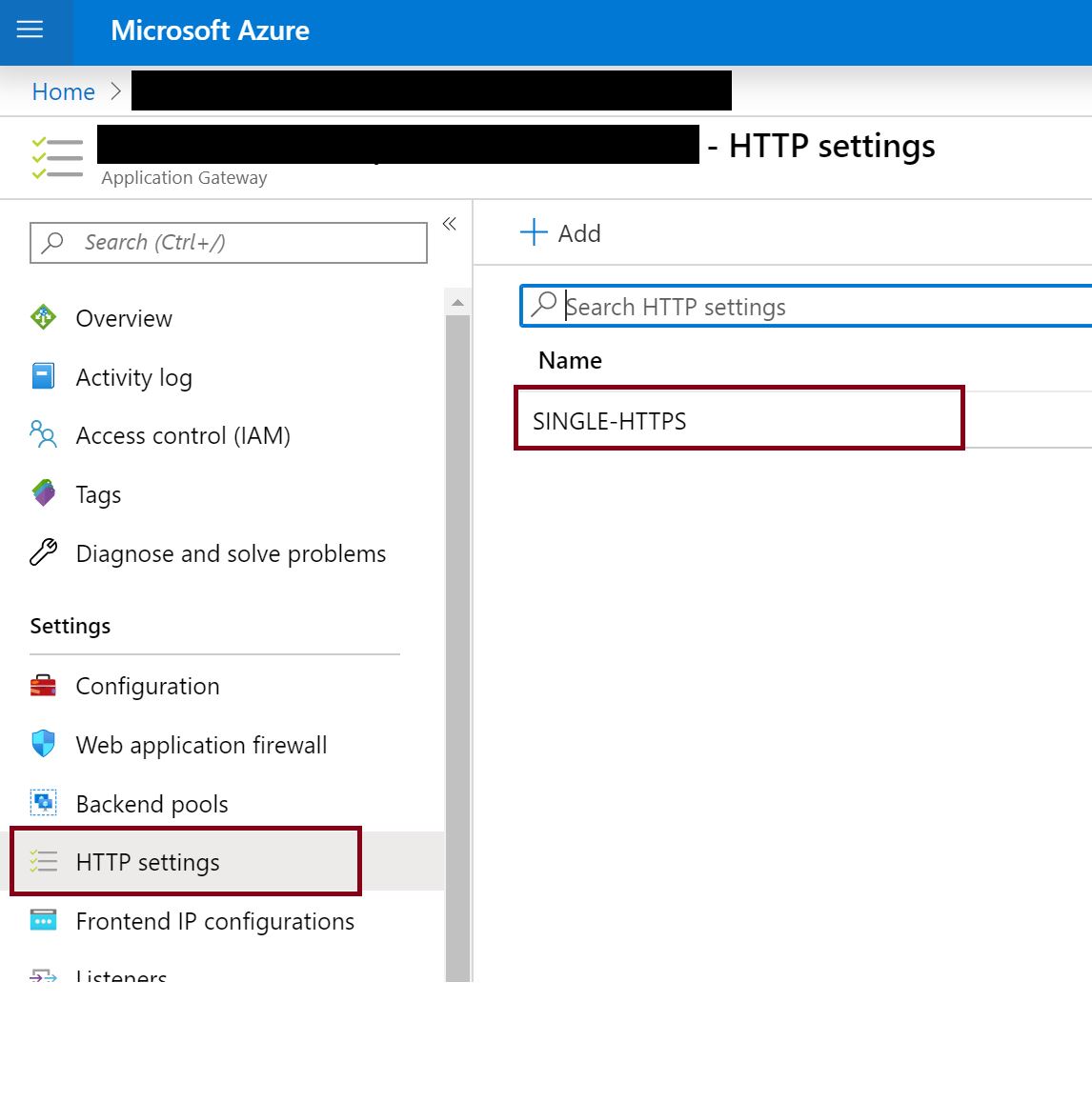This screenshot has width=1092, height=1102.
Task: Open Web application firewall
Action: 201,745
